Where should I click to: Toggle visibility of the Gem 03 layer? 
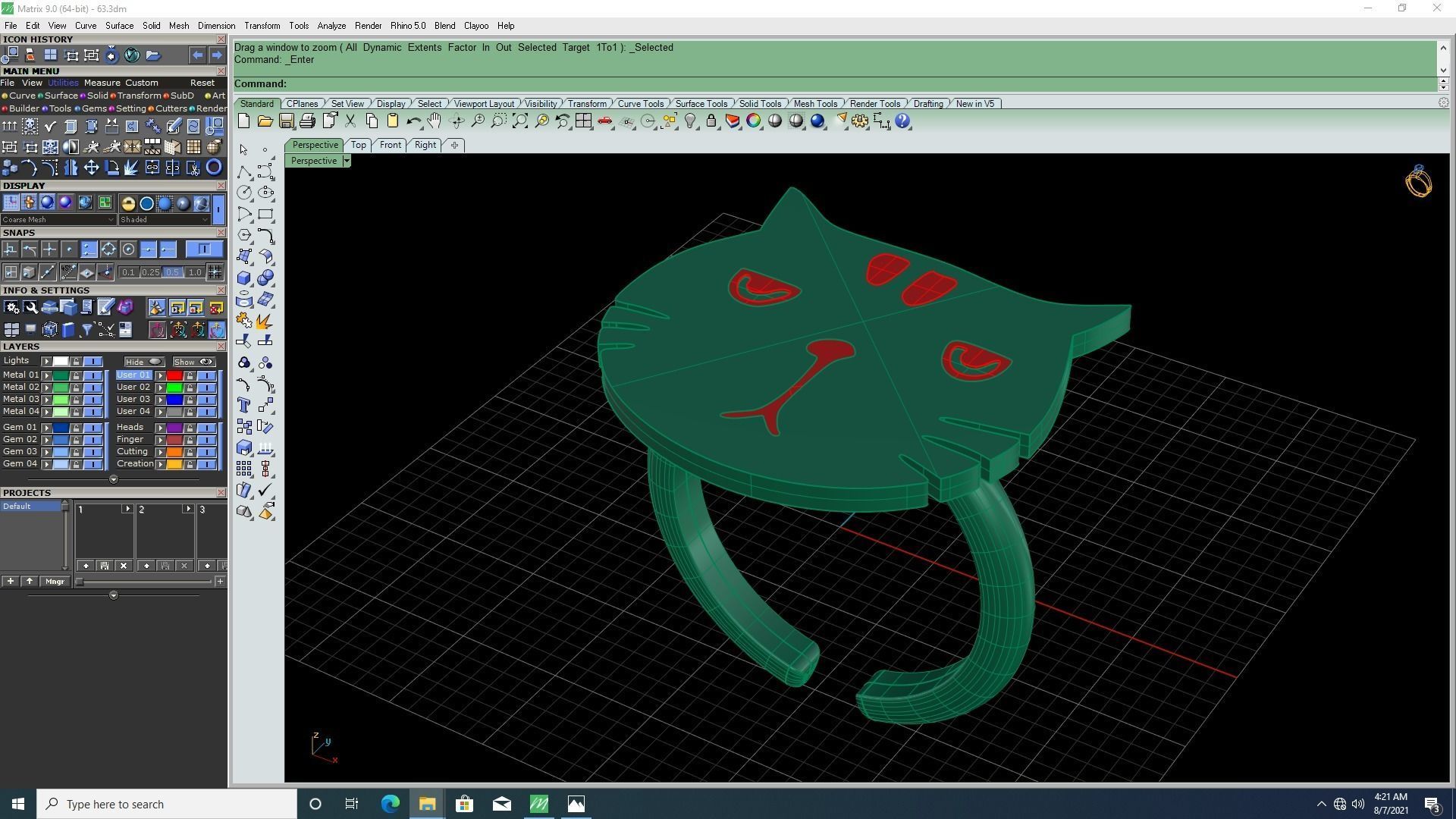[x=93, y=452]
